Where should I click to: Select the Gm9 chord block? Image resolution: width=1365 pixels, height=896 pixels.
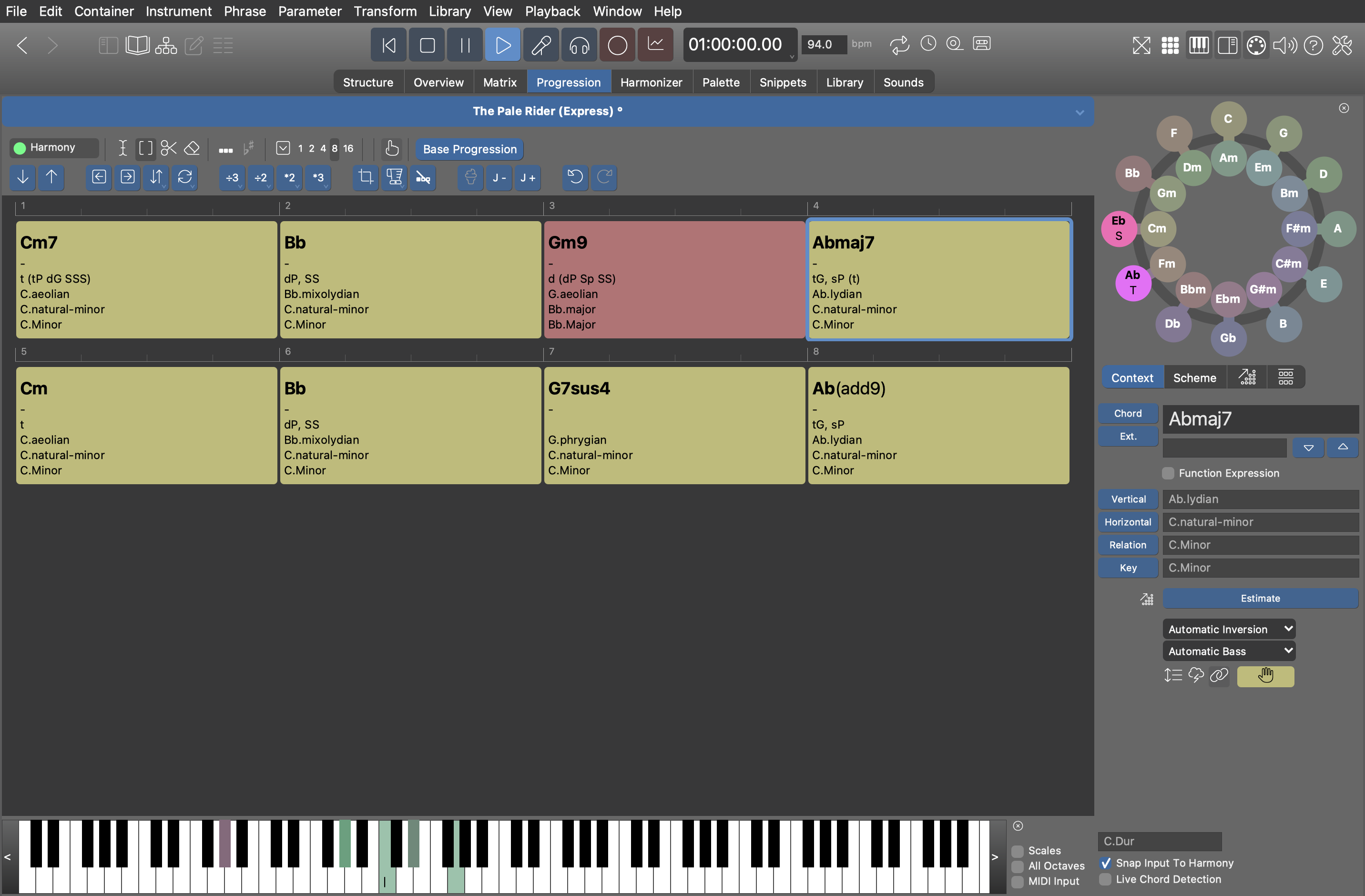point(674,279)
